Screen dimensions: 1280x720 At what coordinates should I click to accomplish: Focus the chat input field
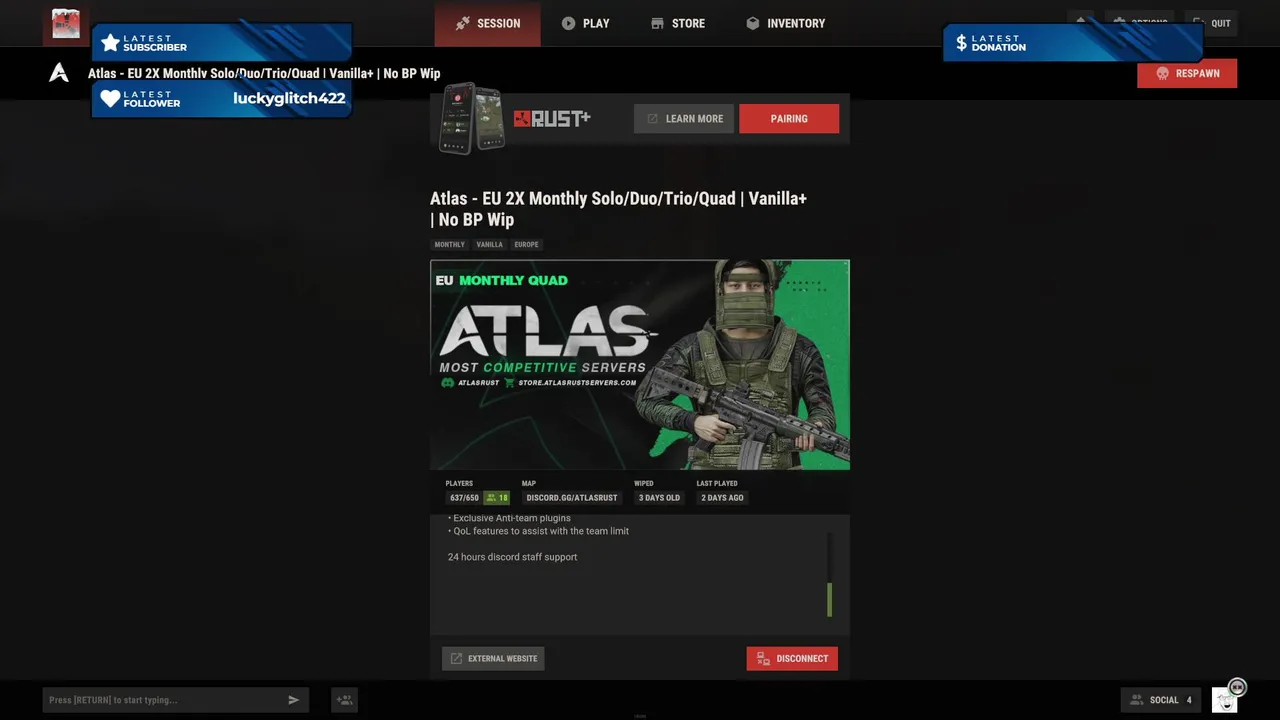point(175,700)
